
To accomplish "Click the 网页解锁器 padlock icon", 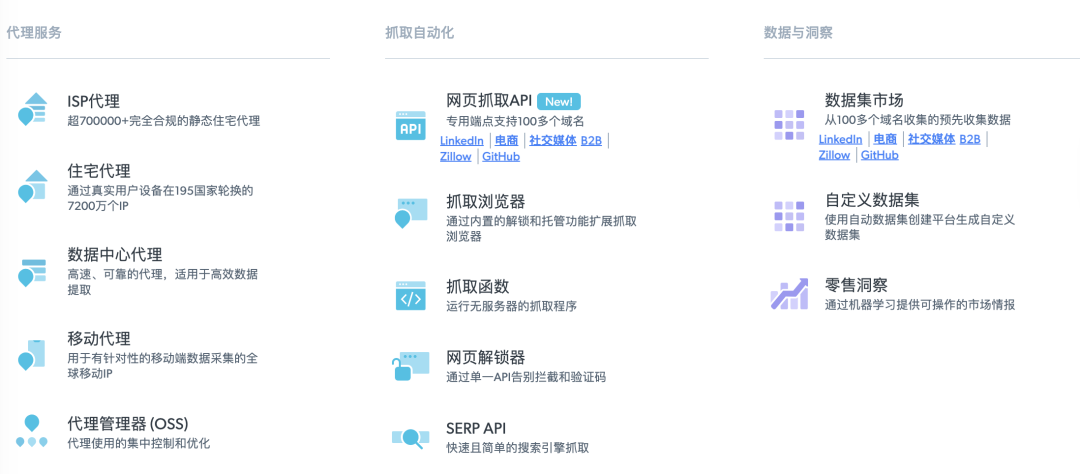I will (411, 366).
